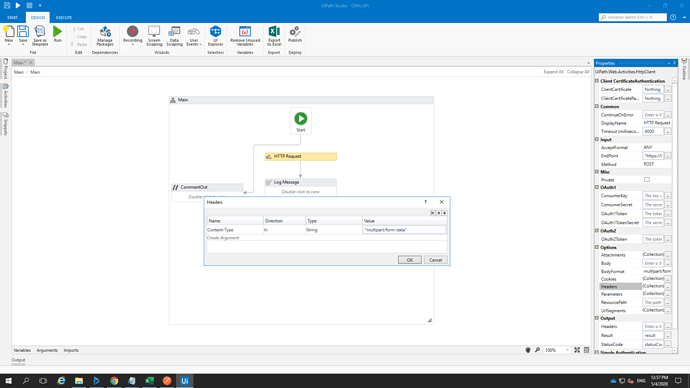Open Excel from the taskbar
This screenshot has width=690, height=388.
point(149,381)
